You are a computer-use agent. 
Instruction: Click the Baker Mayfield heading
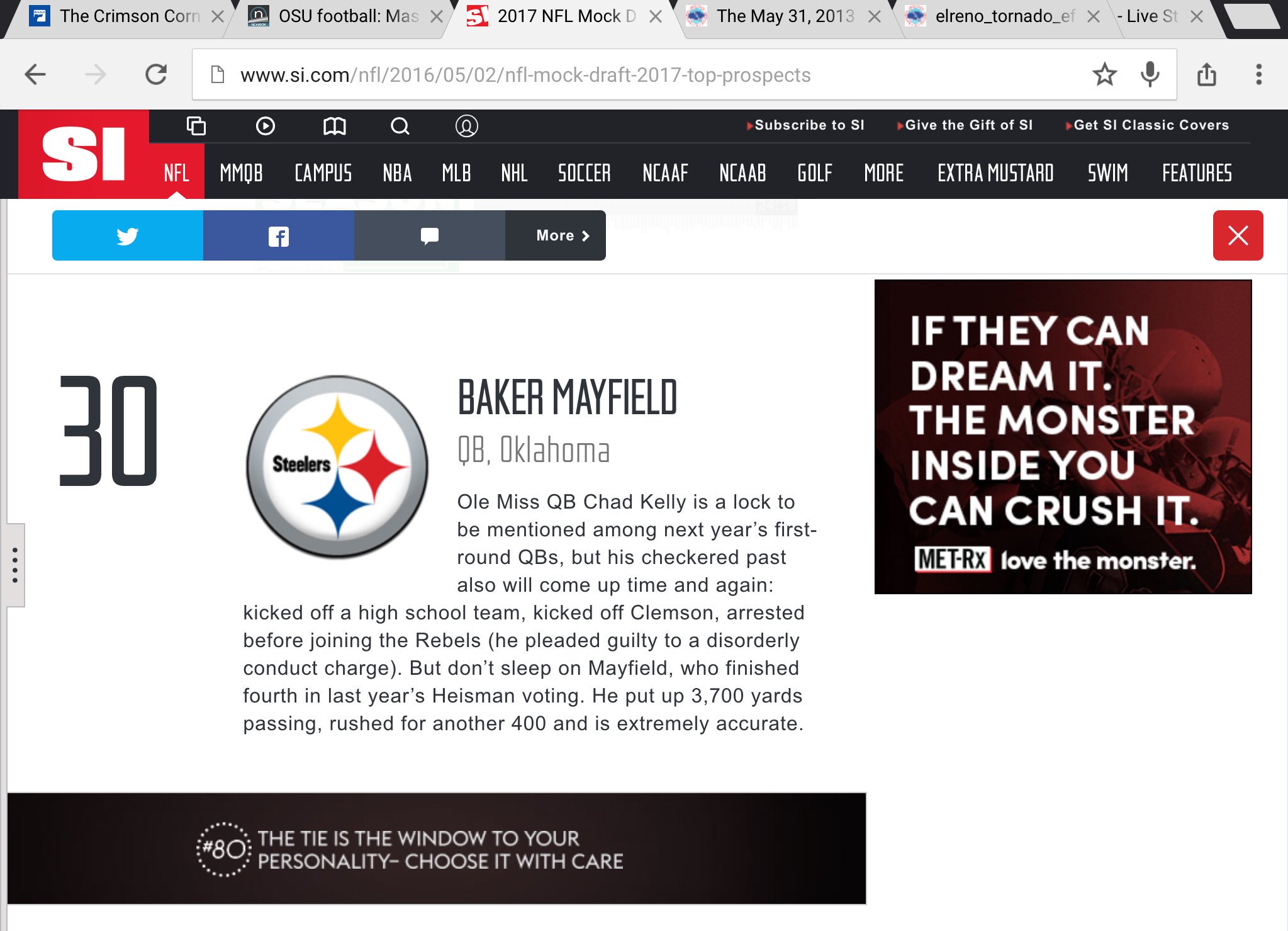pyautogui.click(x=567, y=397)
